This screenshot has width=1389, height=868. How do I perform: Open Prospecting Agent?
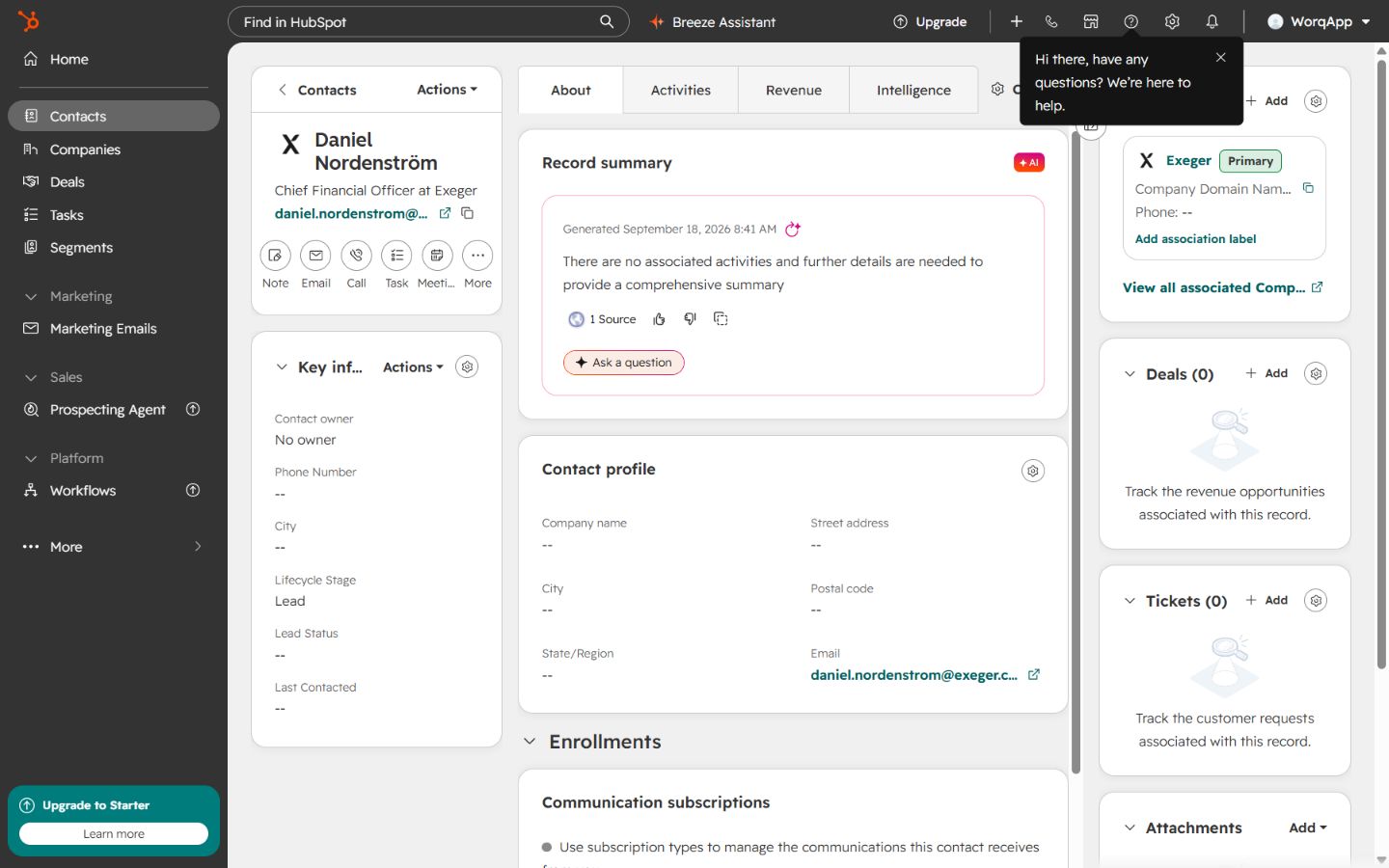pos(107,409)
